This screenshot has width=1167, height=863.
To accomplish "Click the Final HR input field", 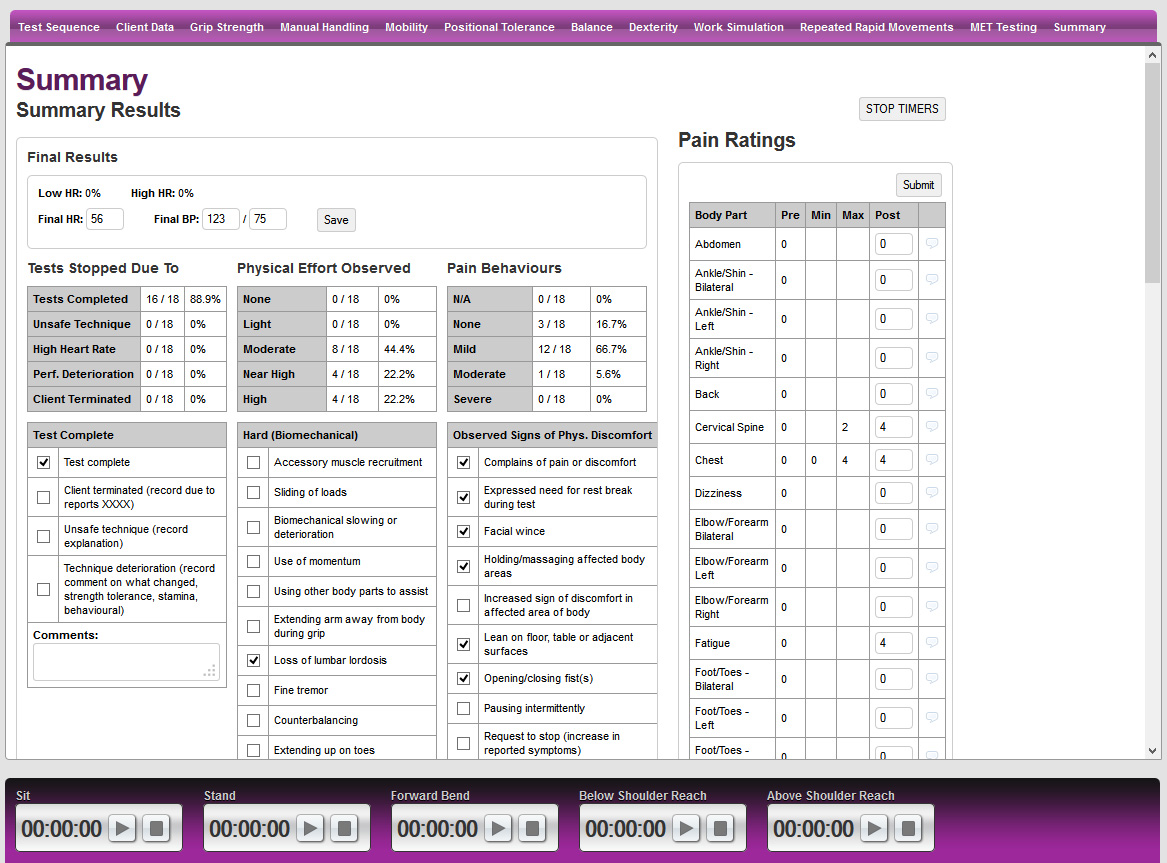I will click(105, 219).
